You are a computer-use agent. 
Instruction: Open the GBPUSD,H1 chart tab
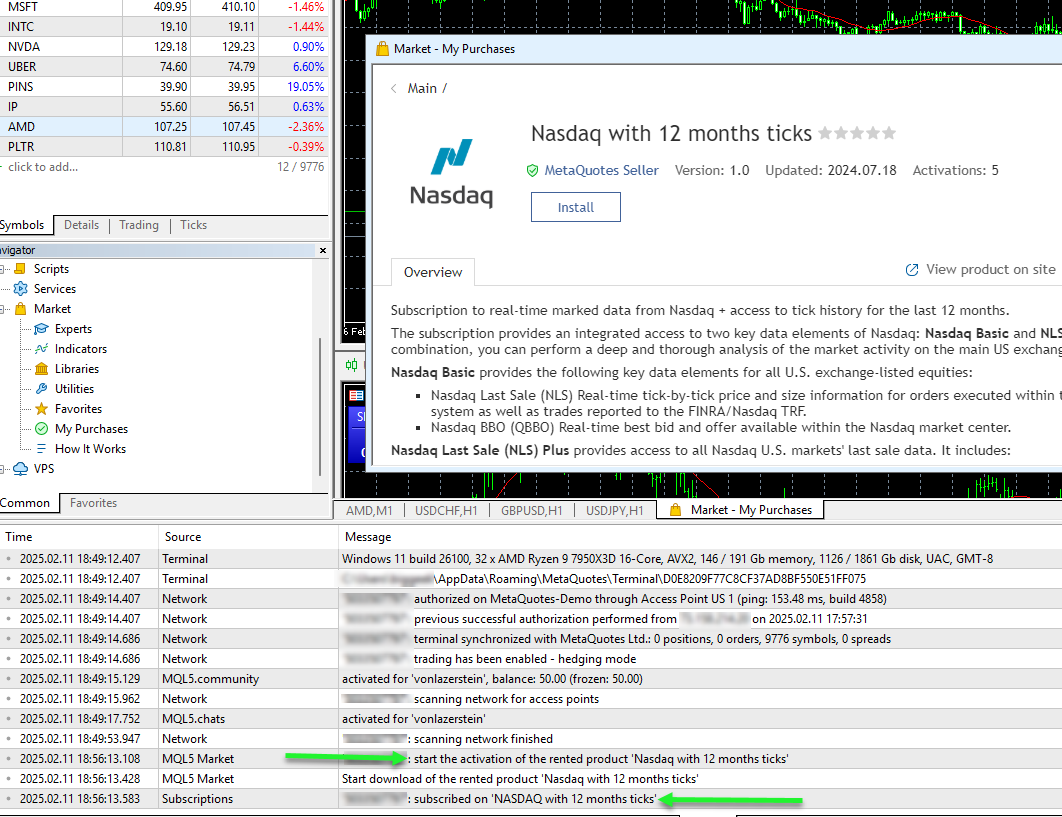[x=532, y=510]
